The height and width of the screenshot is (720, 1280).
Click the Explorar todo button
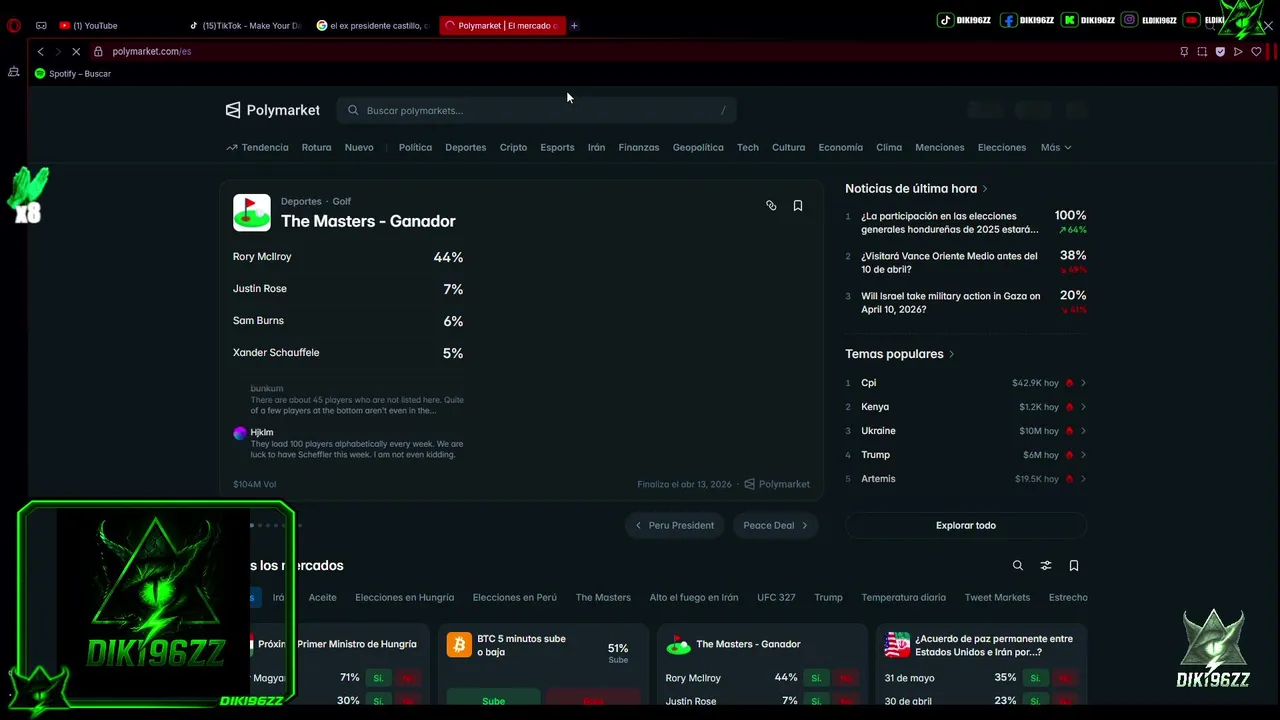point(966,525)
